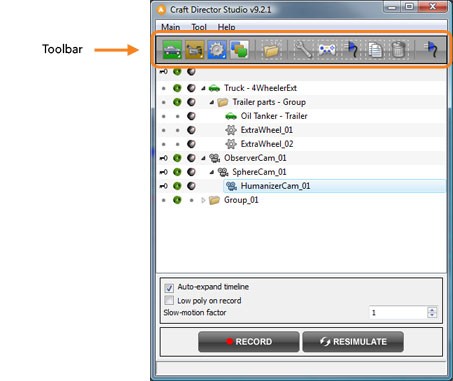Check the Low poly on record checkbox

click(x=169, y=300)
